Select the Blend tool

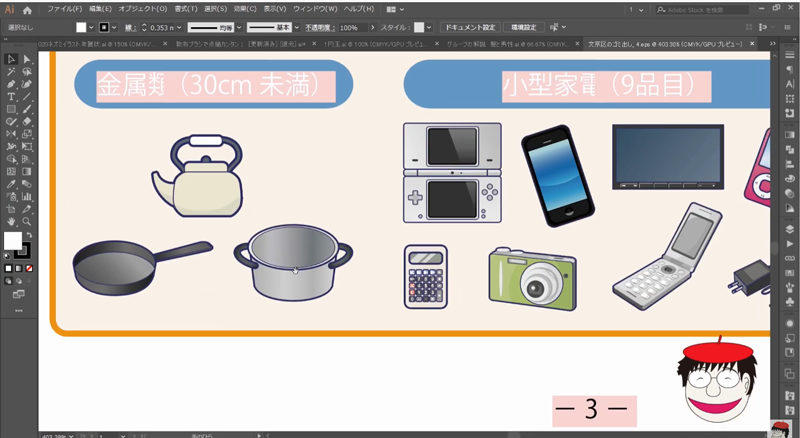pyautogui.click(x=27, y=184)
